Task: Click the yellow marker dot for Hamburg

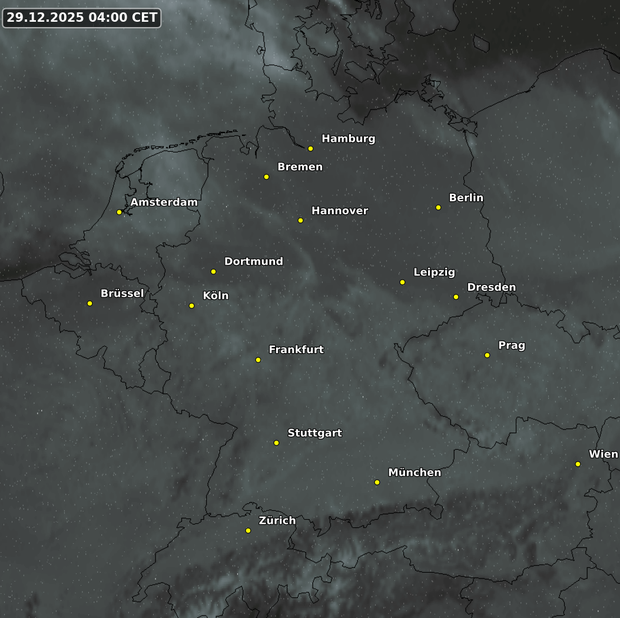Action: (311, 148)
